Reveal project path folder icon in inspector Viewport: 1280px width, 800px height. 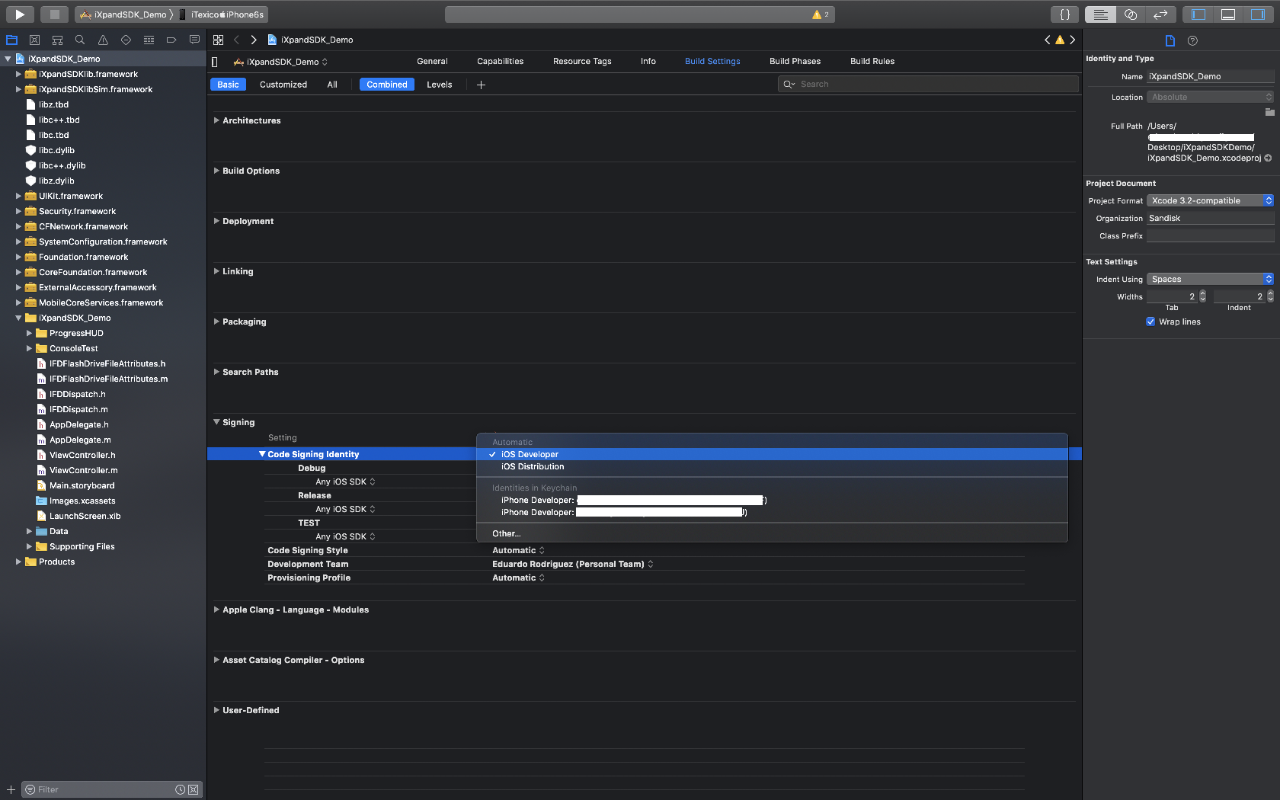1269,112
